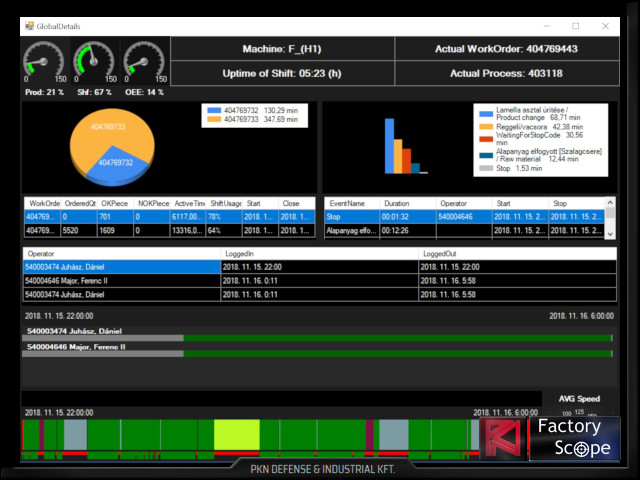The image size is (640, 480).
Task: Select the workorder row with OKPiece 1609
Action: [x=170, y=231]
